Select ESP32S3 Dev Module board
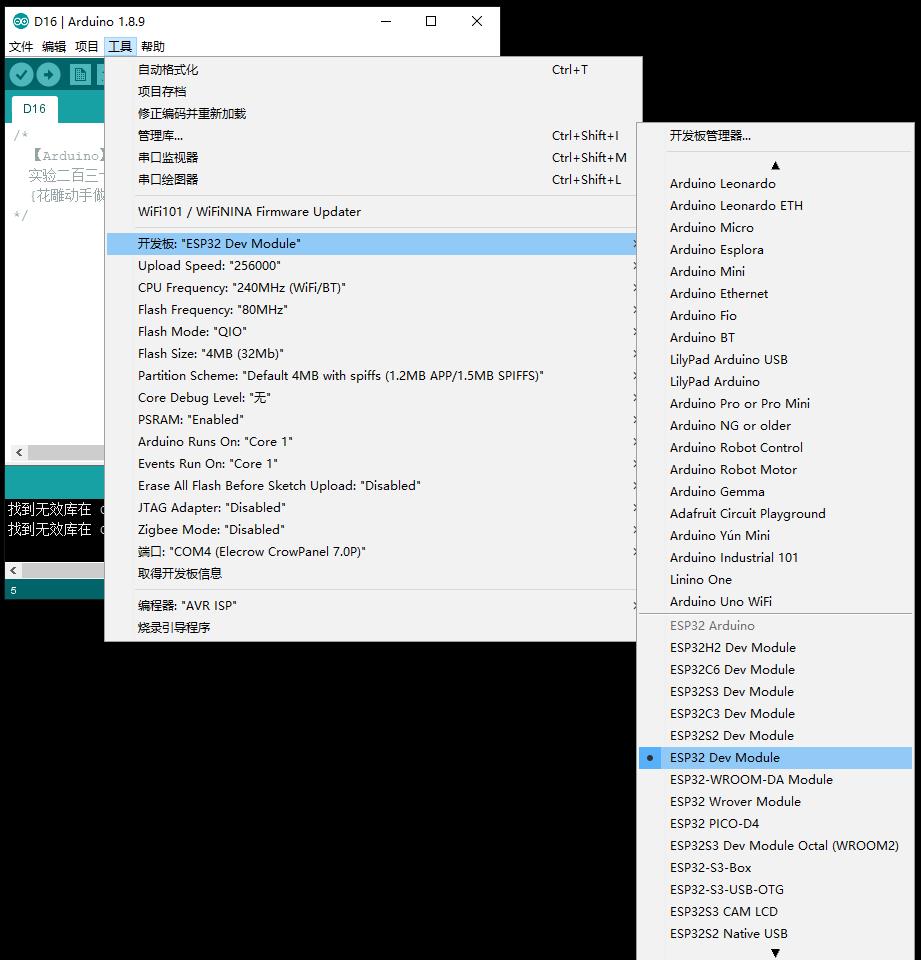 pos(775,692)
